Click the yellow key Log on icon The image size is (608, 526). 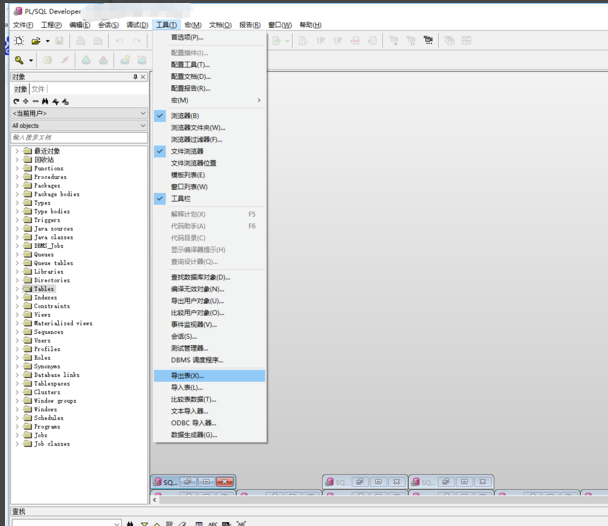pos(19,61)
